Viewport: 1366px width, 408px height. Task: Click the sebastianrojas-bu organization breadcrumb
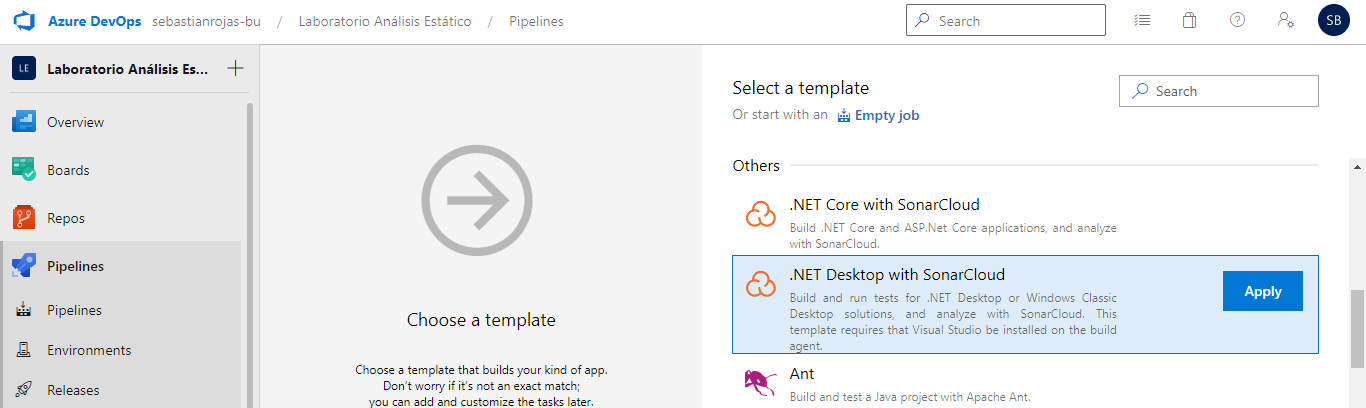(x=206, y=21)
